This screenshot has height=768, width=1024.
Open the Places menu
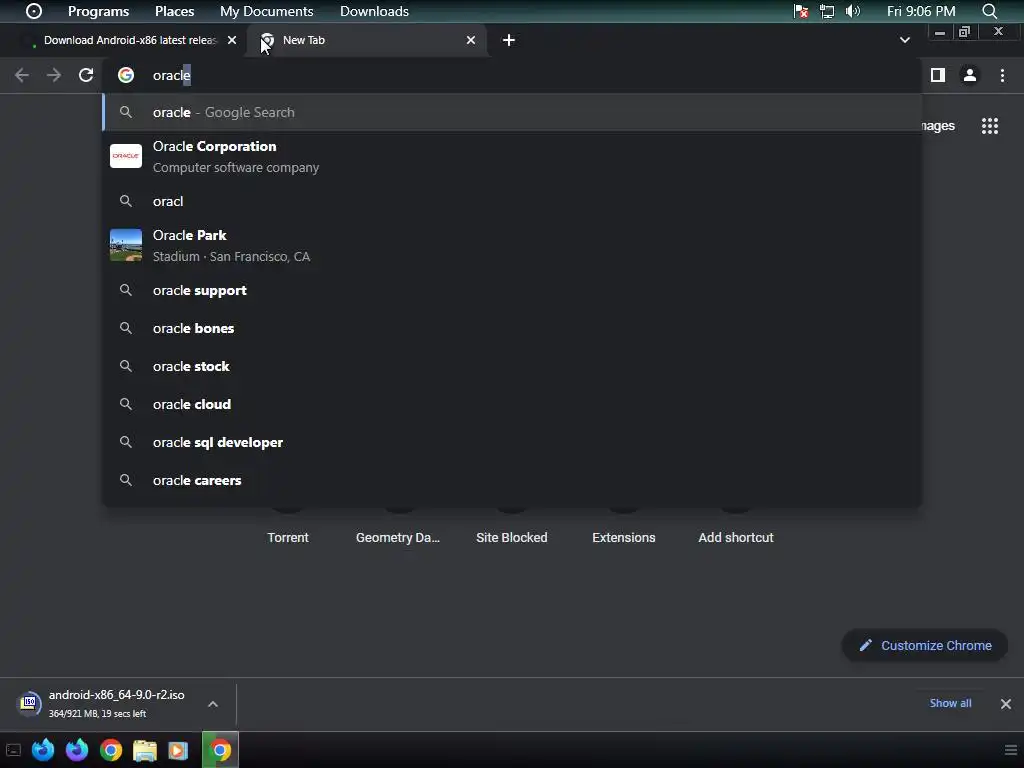[x=174, y=11]
